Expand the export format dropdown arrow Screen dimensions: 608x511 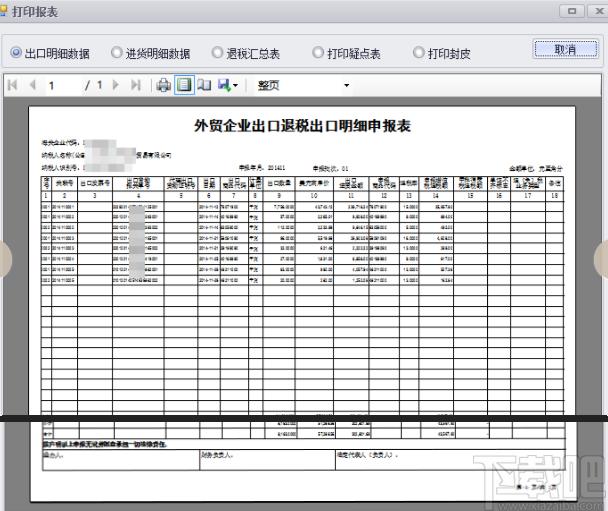coord(235,86)
